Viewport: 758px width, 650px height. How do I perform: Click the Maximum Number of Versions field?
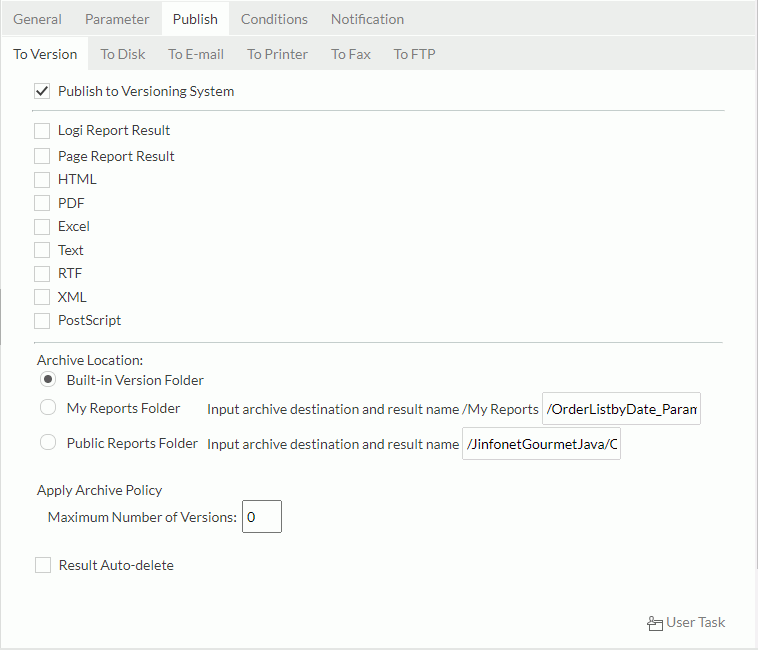(x=262, y=517)
